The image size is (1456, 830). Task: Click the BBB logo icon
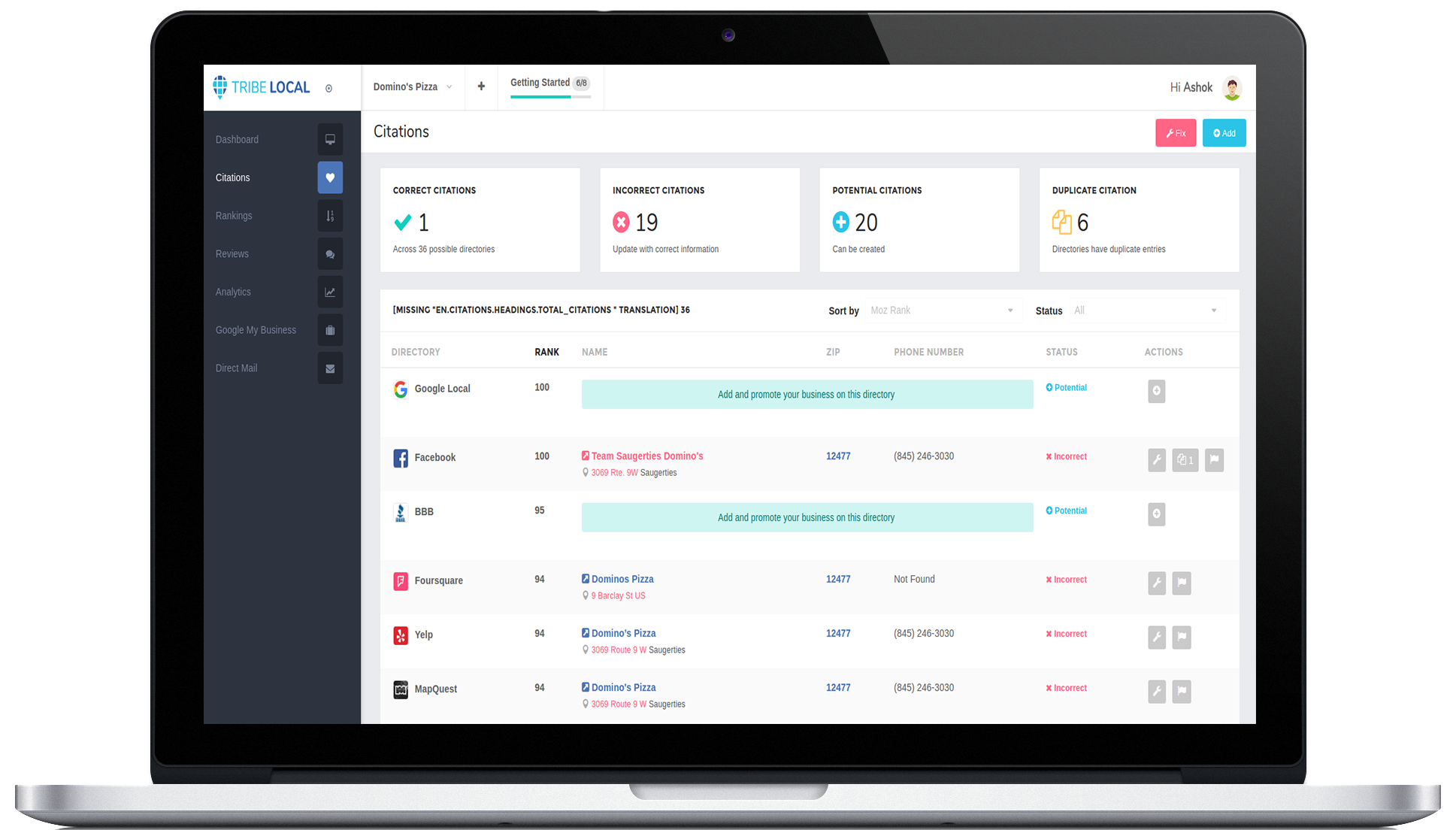pos(401,512)
